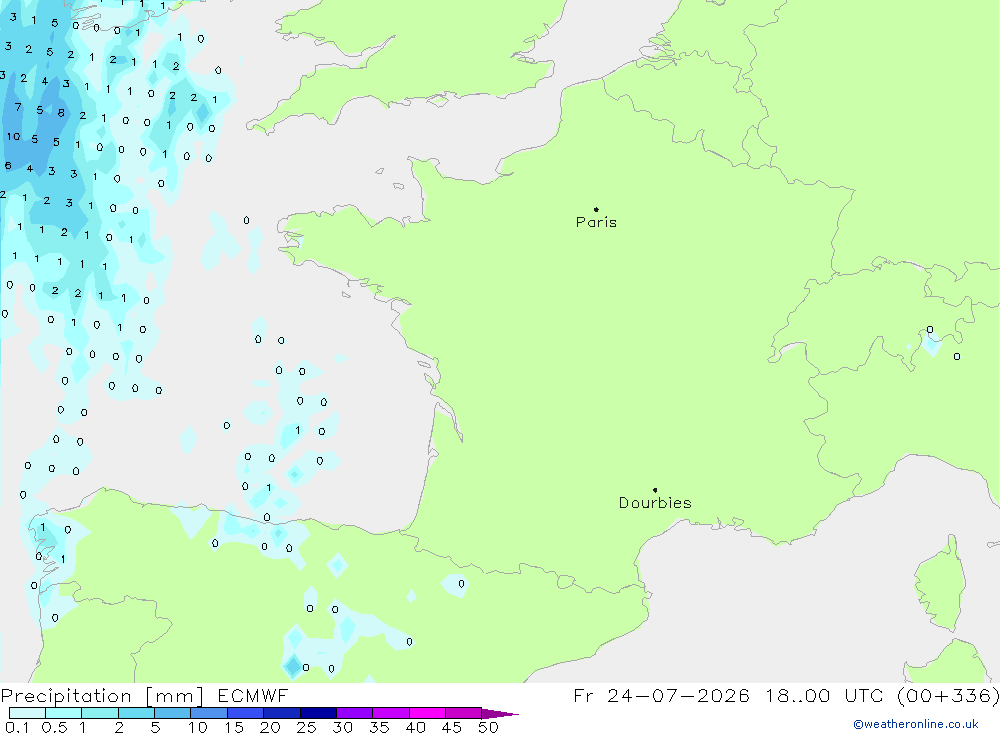Viewport: 1000px width, 733px height.
Task: Click the forecast date 'Fr 24-07-2026'
Action: click(x=661, y=696)
